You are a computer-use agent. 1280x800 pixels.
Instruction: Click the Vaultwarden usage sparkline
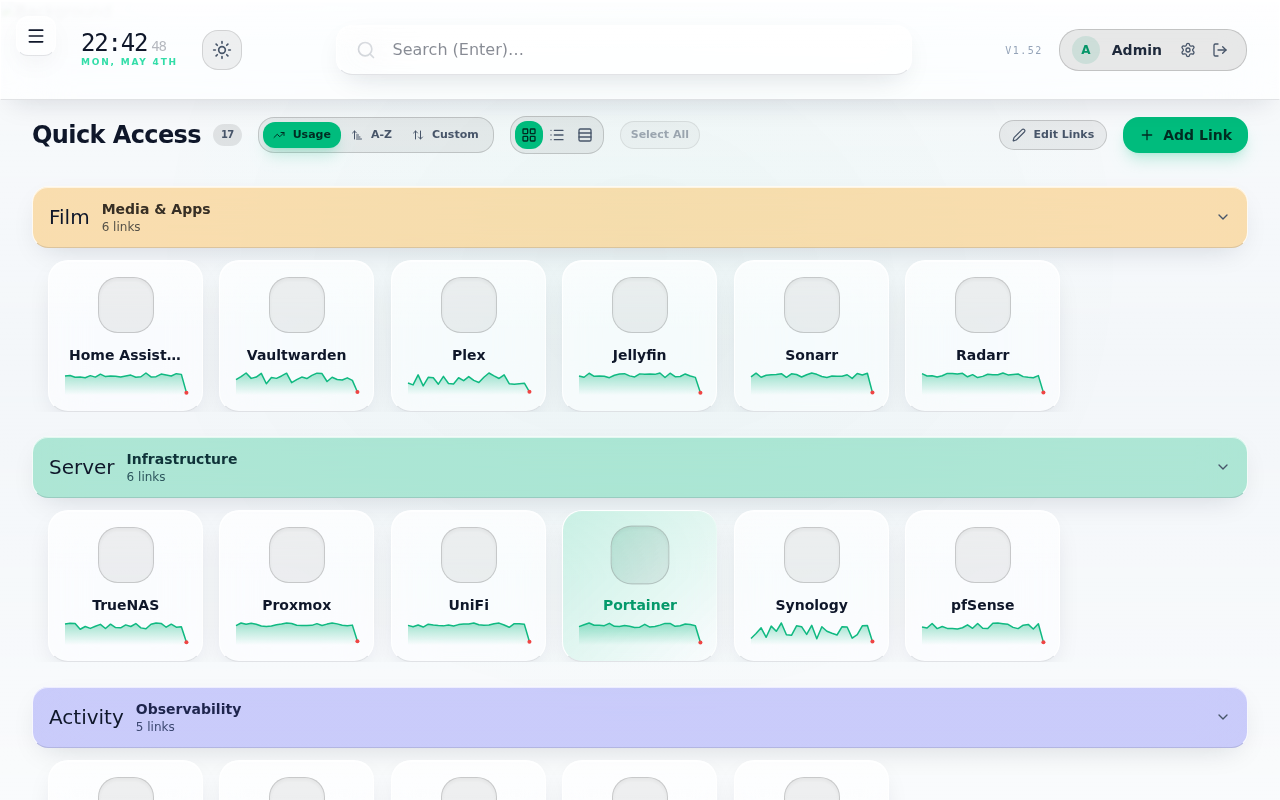pyautogui.click(x=297, y=382)
